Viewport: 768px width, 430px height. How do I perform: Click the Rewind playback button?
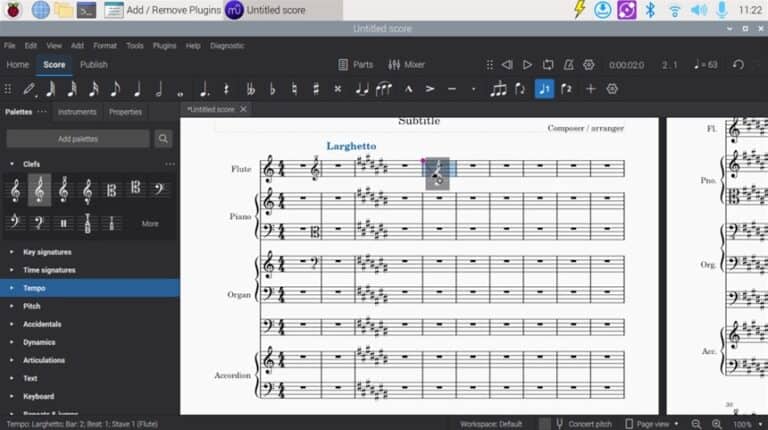click(506, 64)
